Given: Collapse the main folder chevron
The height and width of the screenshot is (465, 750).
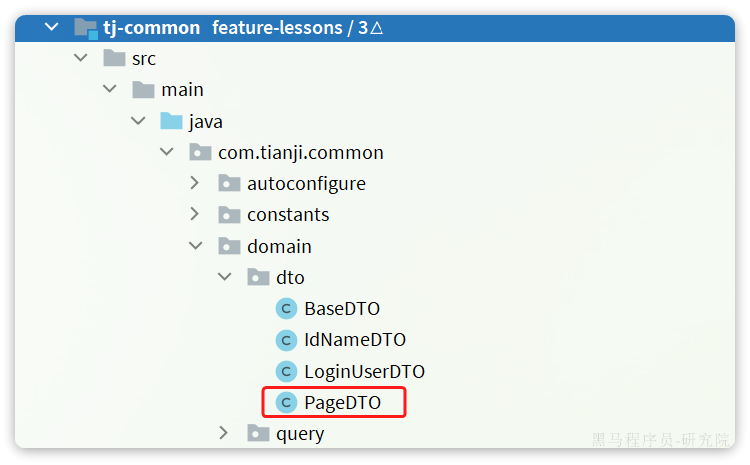Looking at the screenshot, I should pos(110,89).
